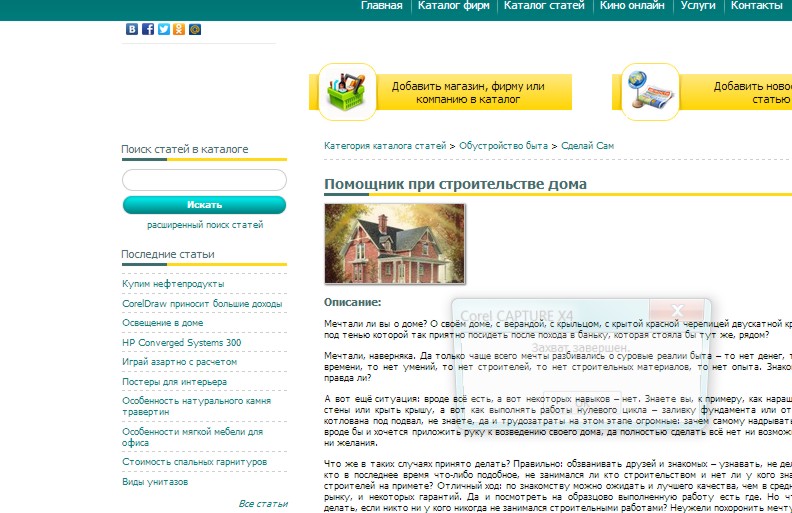Click the Описание: label
Screen dimensions: 792x513
click(353, 302)
